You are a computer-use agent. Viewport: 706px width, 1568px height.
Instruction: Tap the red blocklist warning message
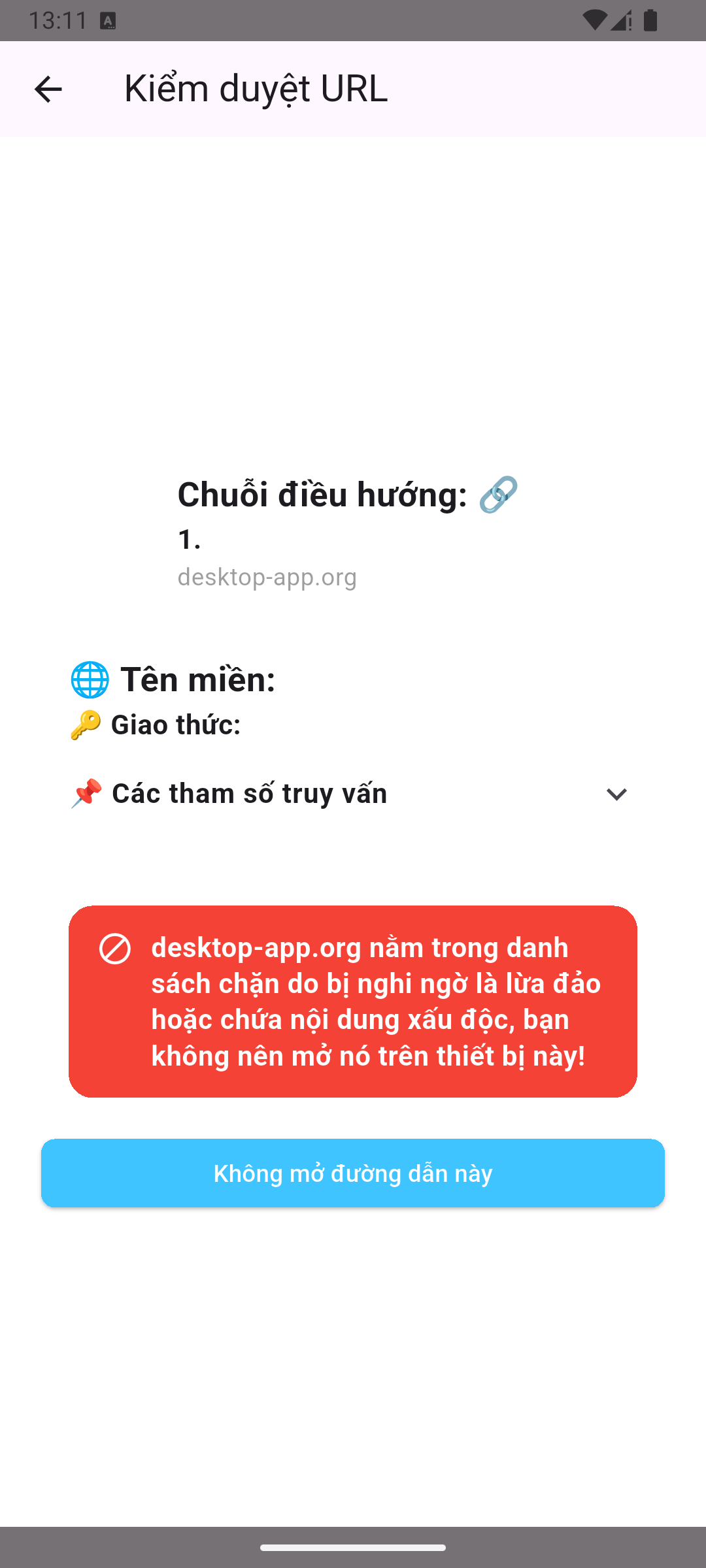353,1002
